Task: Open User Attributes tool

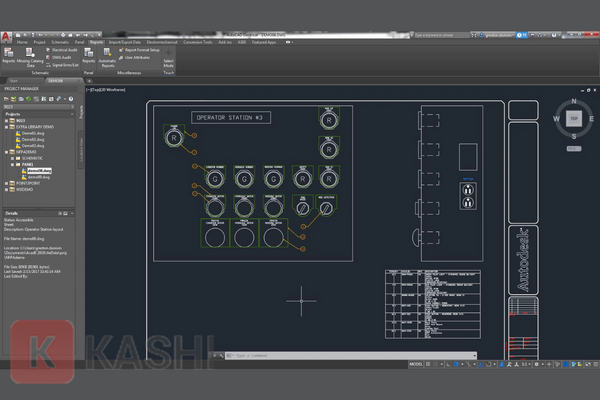Action: pos(134,57)
